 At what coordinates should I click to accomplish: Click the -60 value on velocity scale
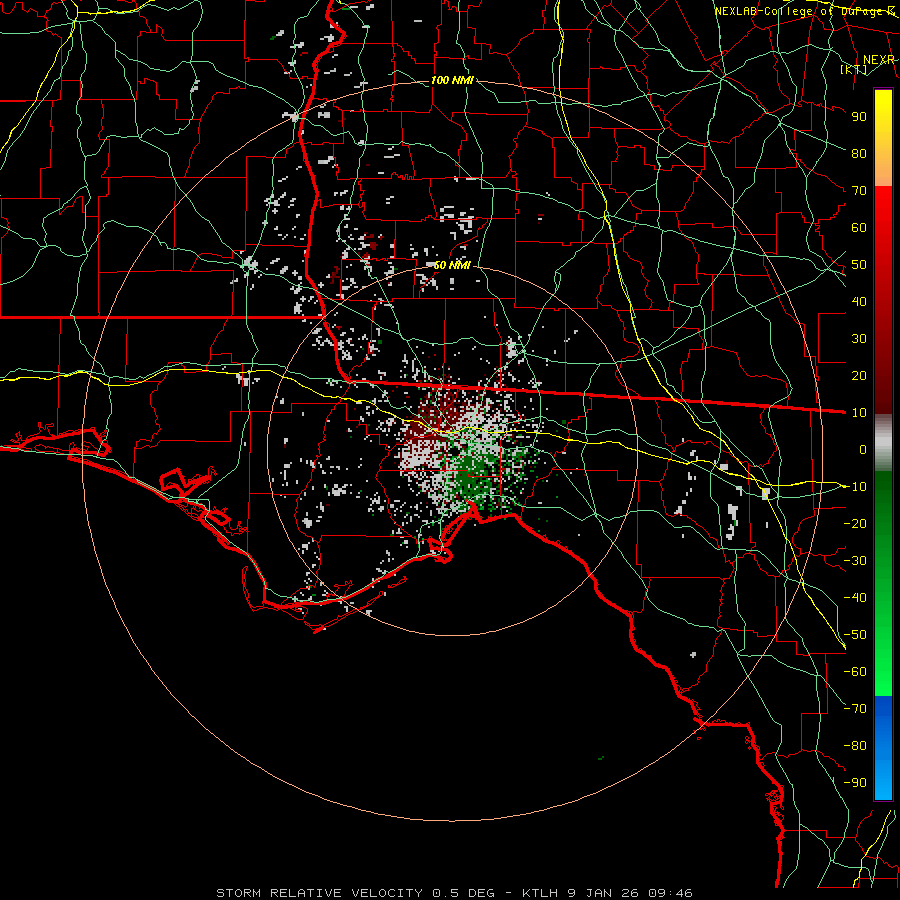click(855, 672)
